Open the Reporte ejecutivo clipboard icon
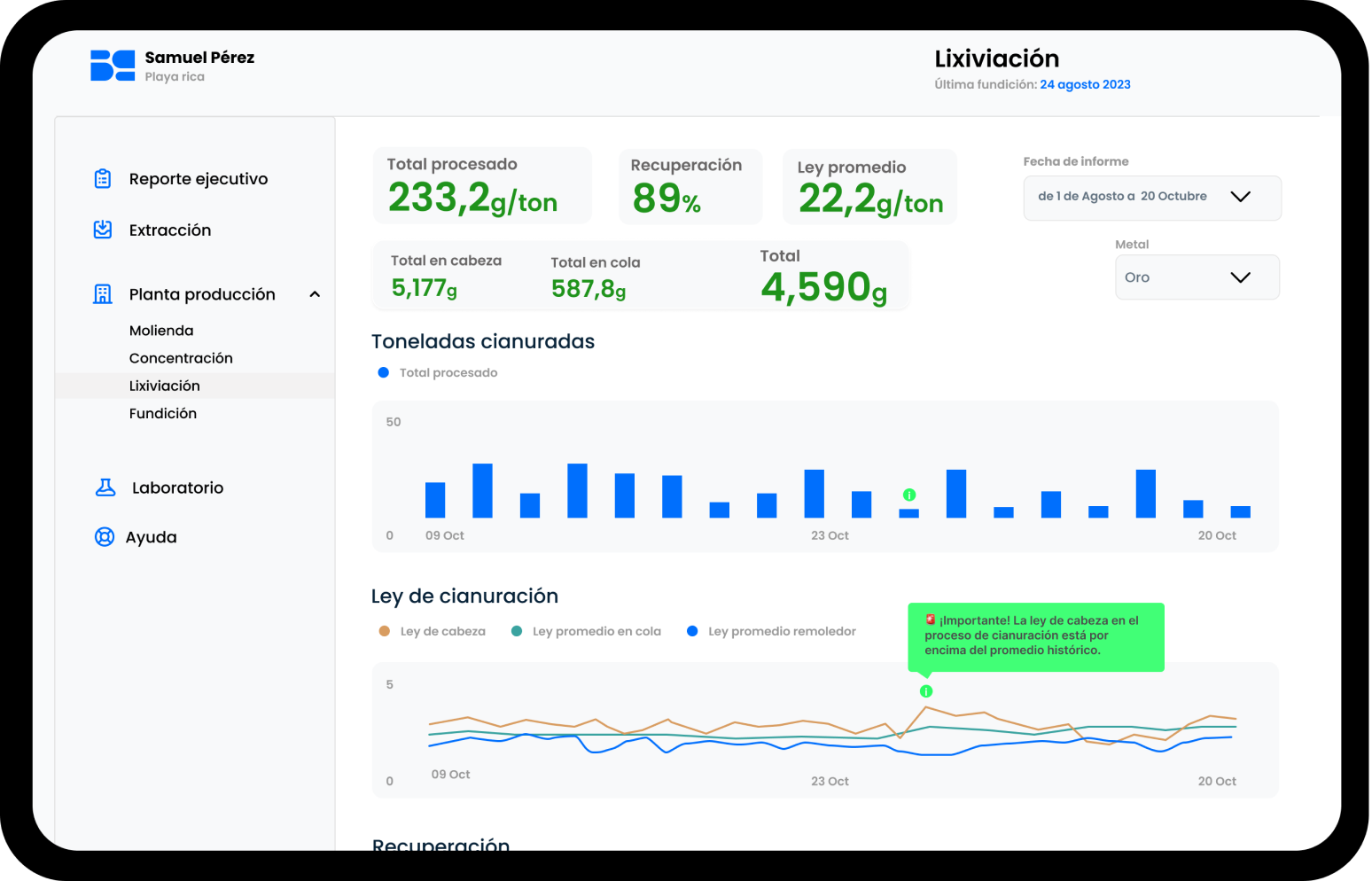1372x881 pixels. pyautogui.click(x=103, y=178)
